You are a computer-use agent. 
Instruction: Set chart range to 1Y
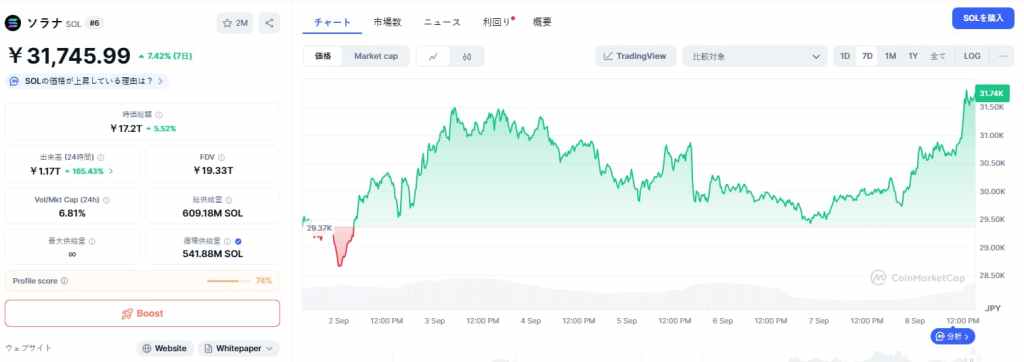(x=913, y=56)
